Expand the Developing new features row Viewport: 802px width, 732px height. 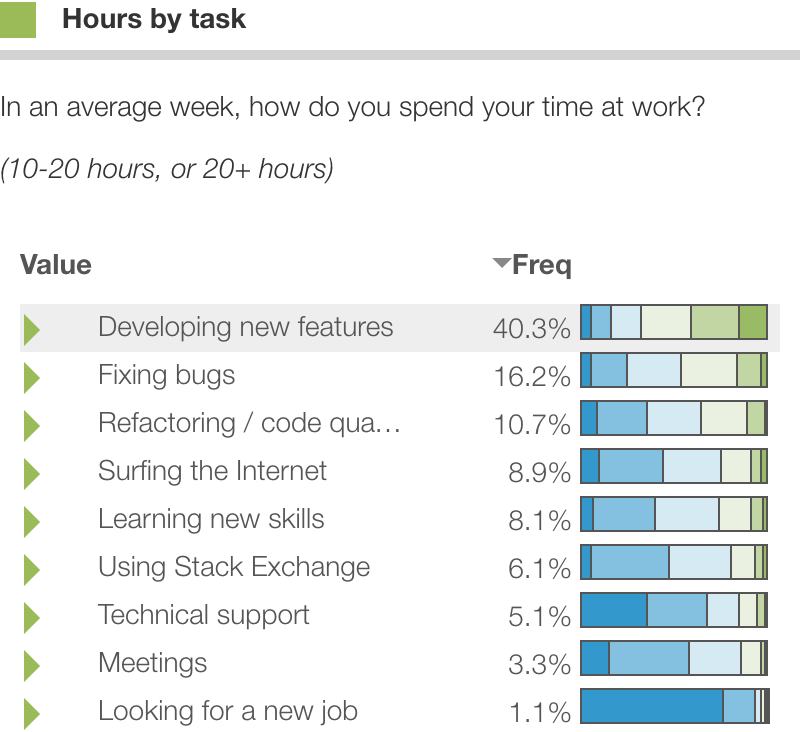pos(31,328)
